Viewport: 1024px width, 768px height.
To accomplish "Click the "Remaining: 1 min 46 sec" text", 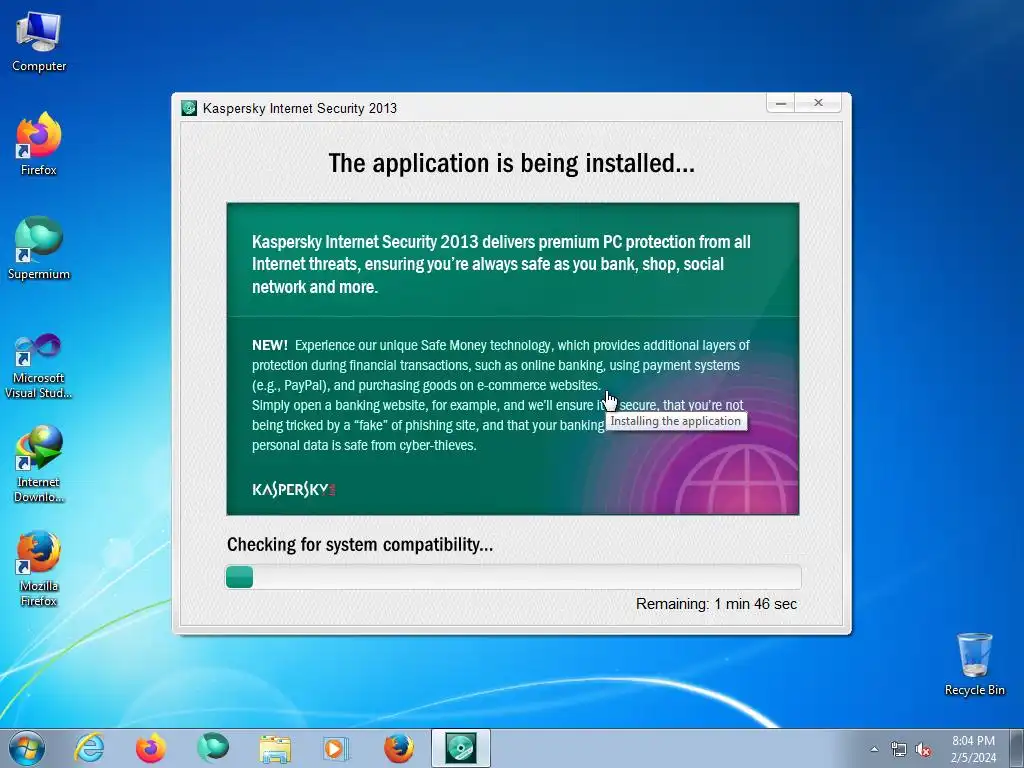I will coord(716,604).
